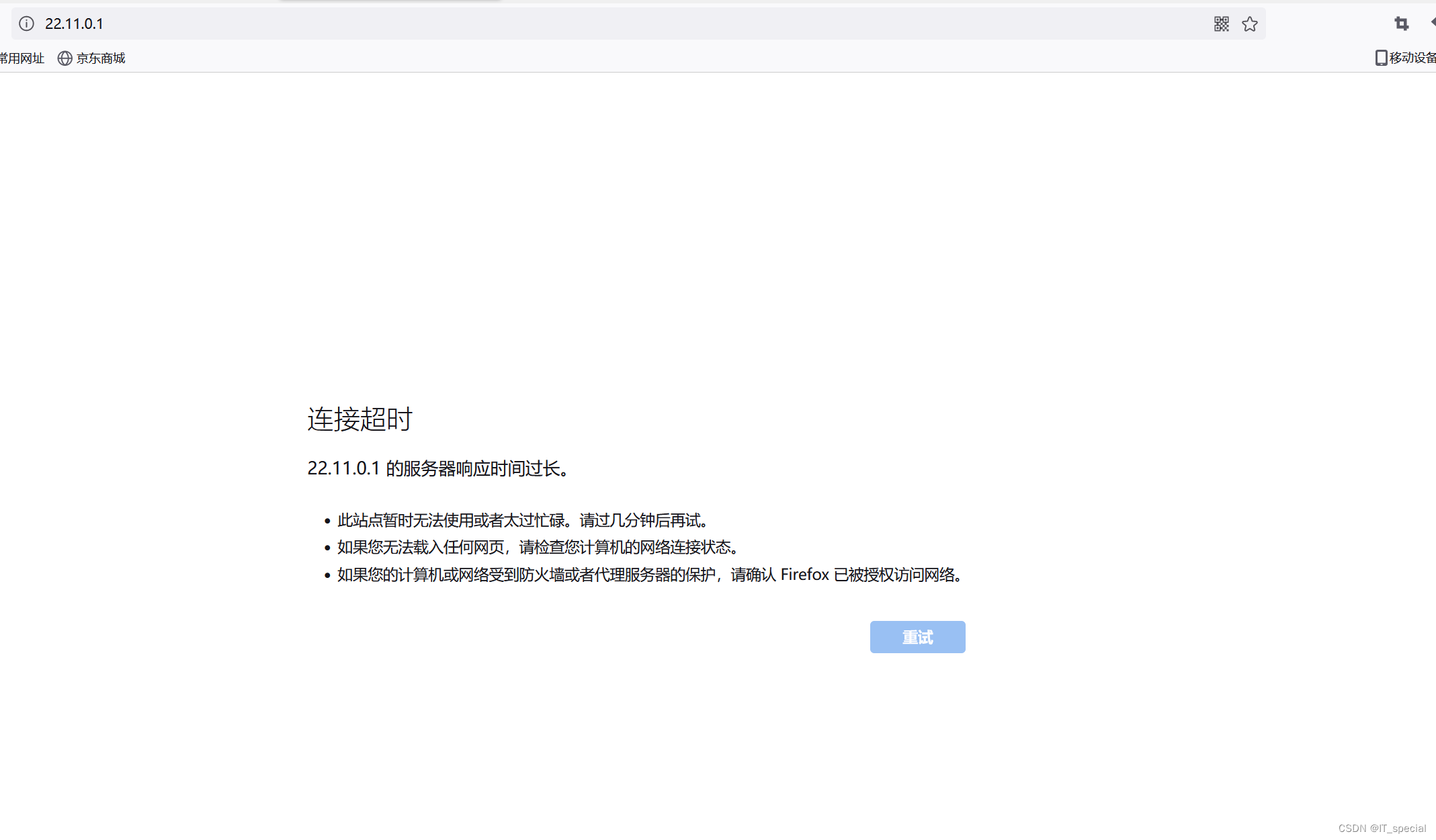Click the globe icon beside 京东商城
The width and height of the screenshot is (1436, 840).
click(x=65, y=58)
